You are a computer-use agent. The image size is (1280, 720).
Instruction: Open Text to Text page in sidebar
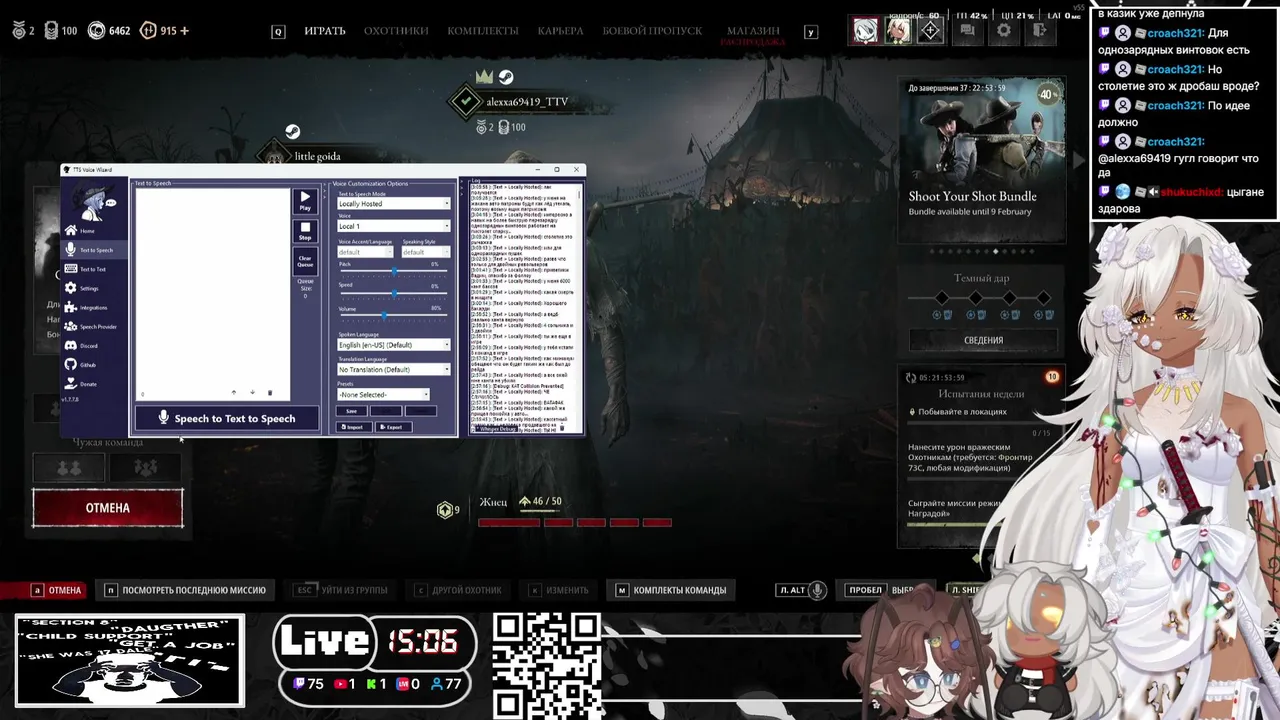[92, 269]
